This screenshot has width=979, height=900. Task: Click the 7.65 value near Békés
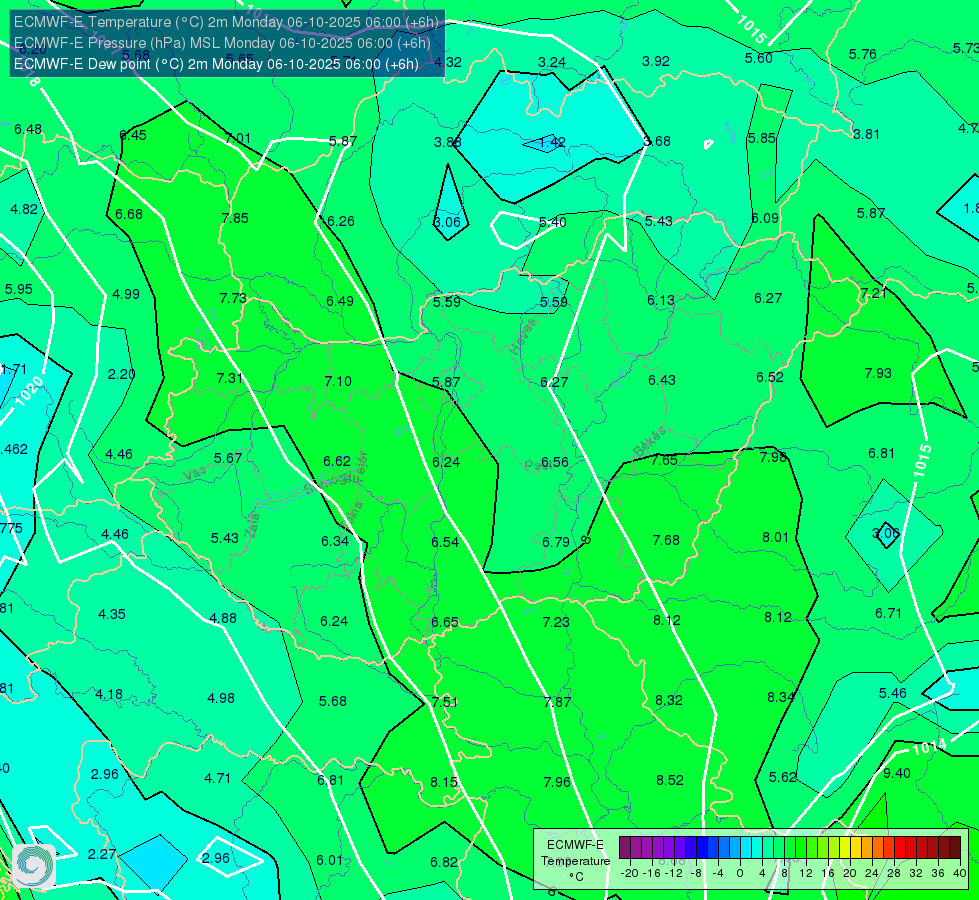tap(664, 460)
